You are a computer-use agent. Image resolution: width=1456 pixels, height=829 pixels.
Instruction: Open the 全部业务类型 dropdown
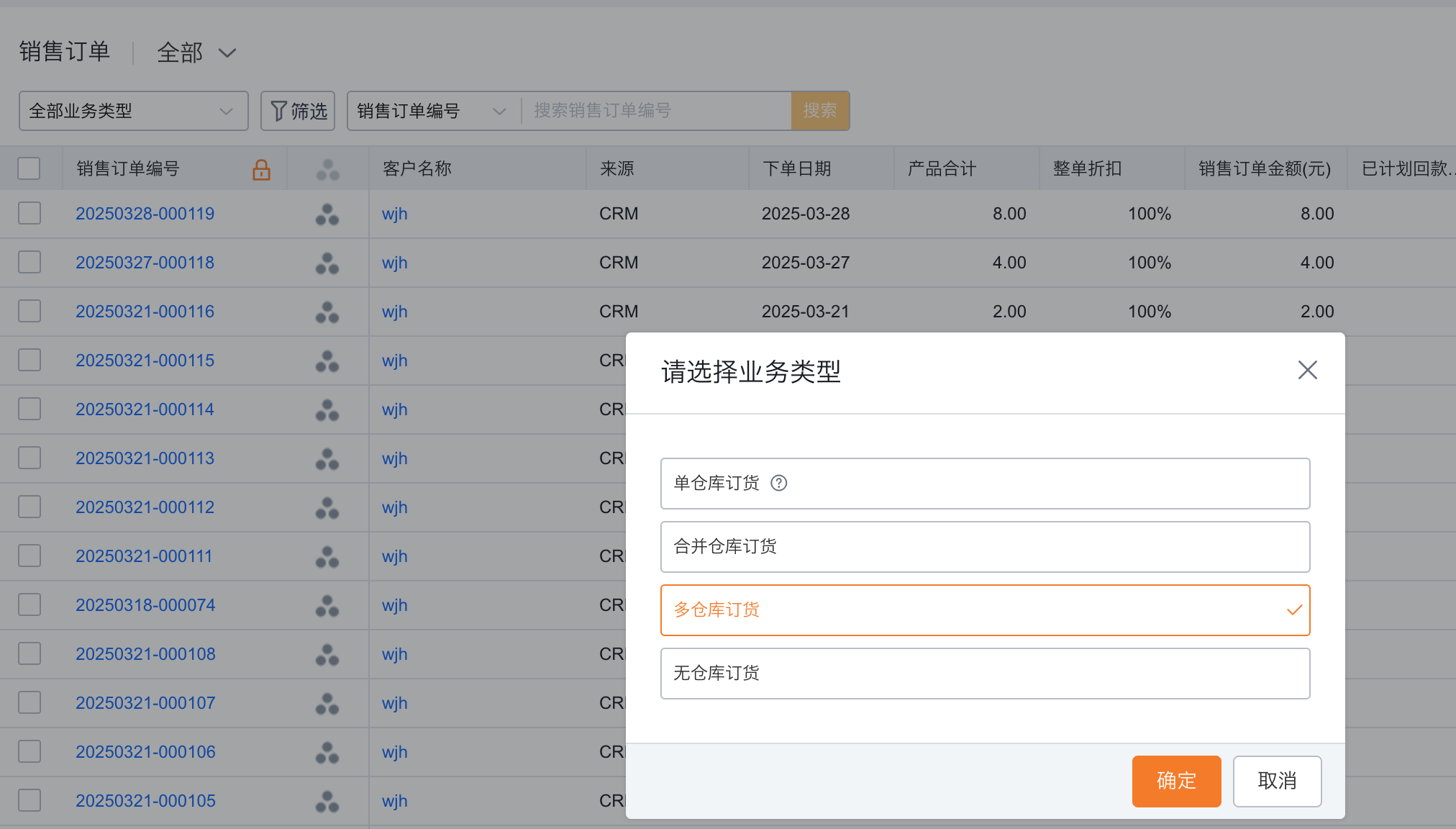coord(134,111)
